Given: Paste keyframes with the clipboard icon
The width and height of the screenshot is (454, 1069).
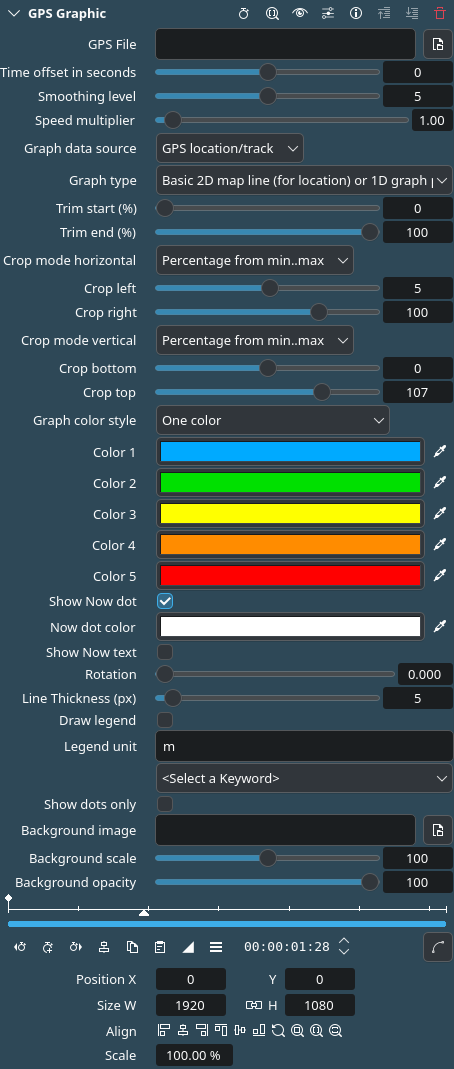Looking at the screenshot, I should click(160, 947).
